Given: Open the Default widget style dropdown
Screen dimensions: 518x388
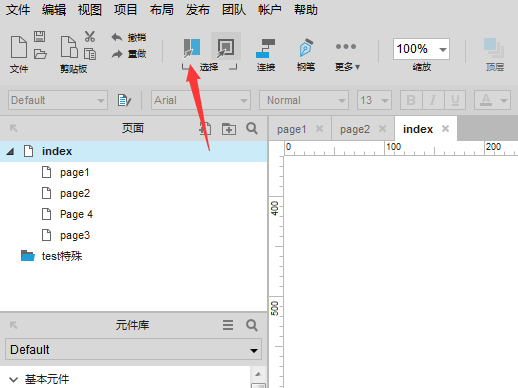Looking at the screenshot, I should click(58, 100).
